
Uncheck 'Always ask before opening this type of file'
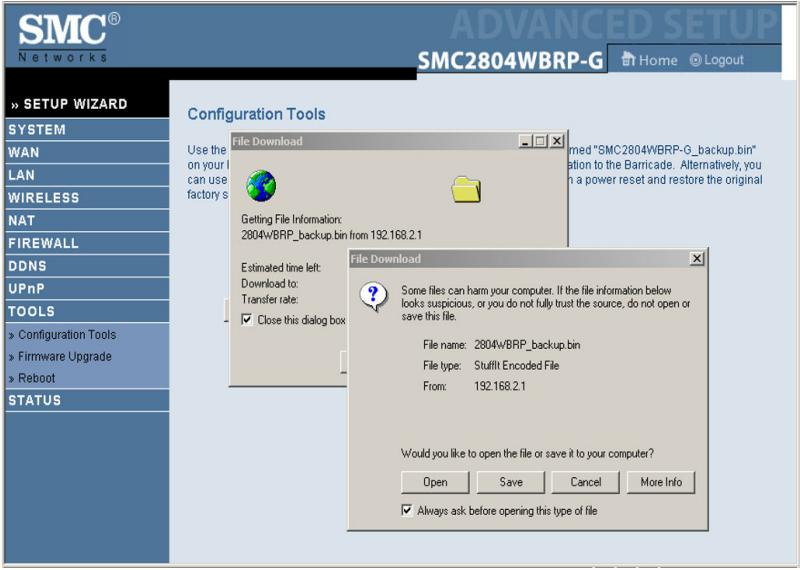pyautogui.click(x=407, y=510)
